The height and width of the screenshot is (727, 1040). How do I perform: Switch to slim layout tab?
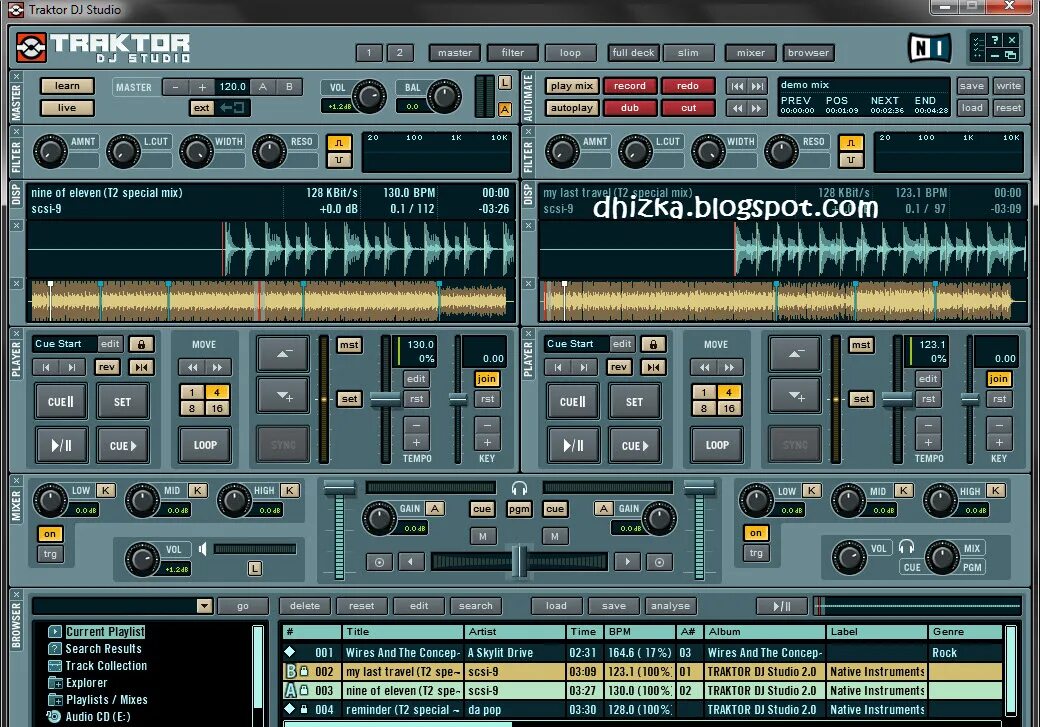tap(688, 53)
